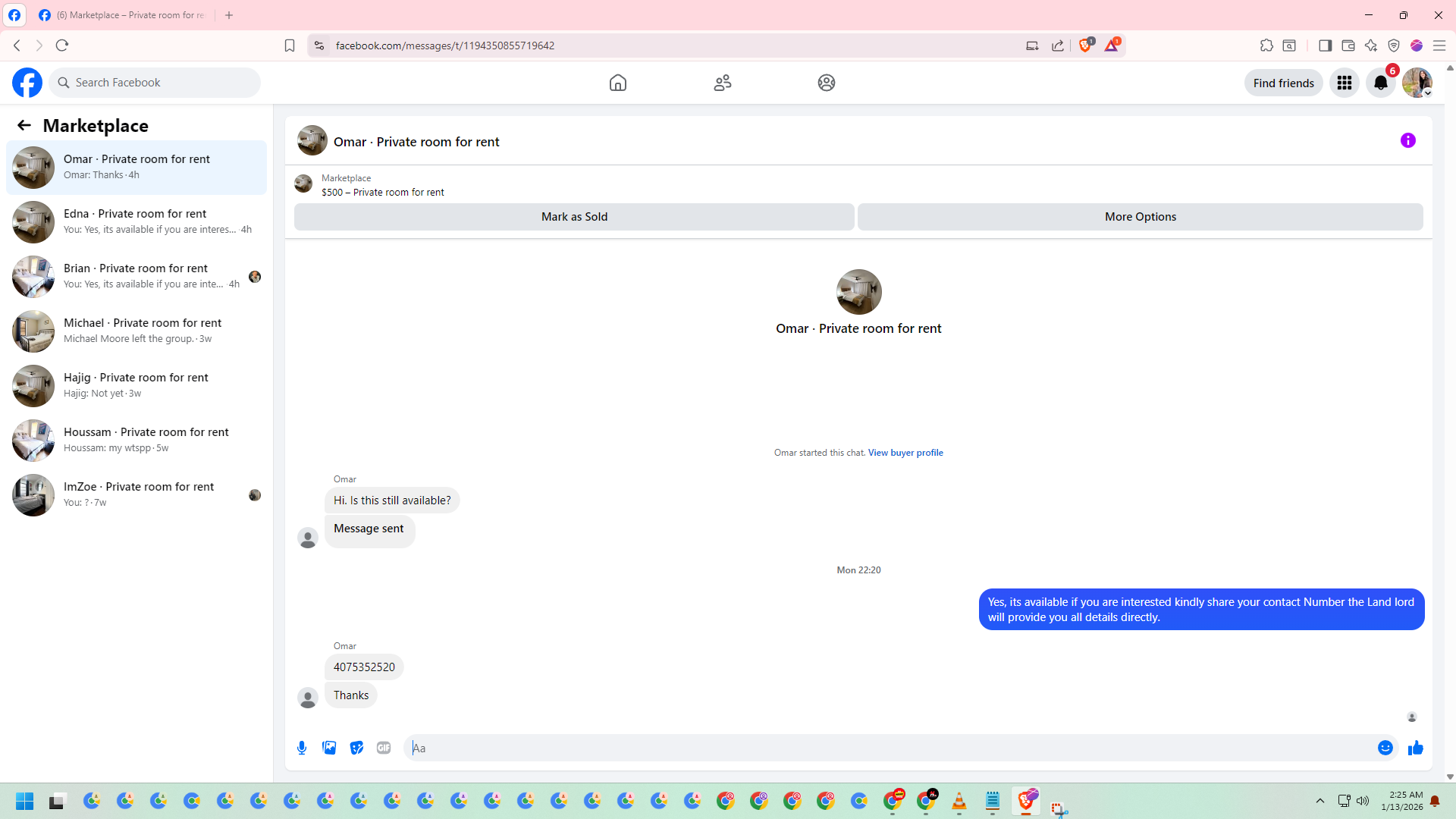Expand More Options for listing
Image resolution: width=1456 pixels, height=819 pixels.
pos(1140,217)
